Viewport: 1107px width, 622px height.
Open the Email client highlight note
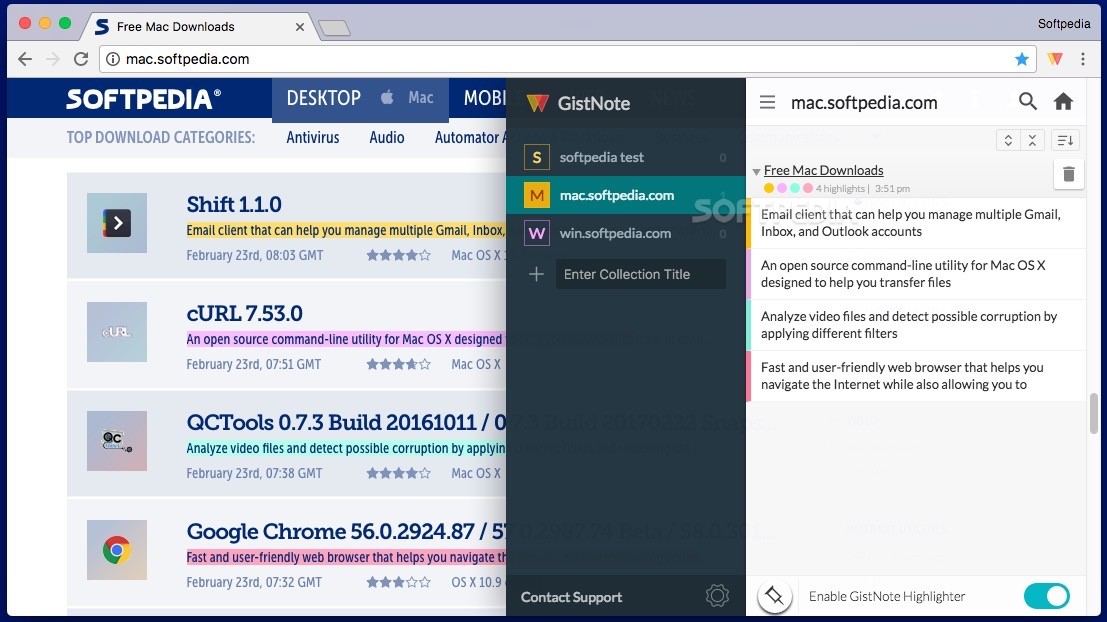(916, 223)
